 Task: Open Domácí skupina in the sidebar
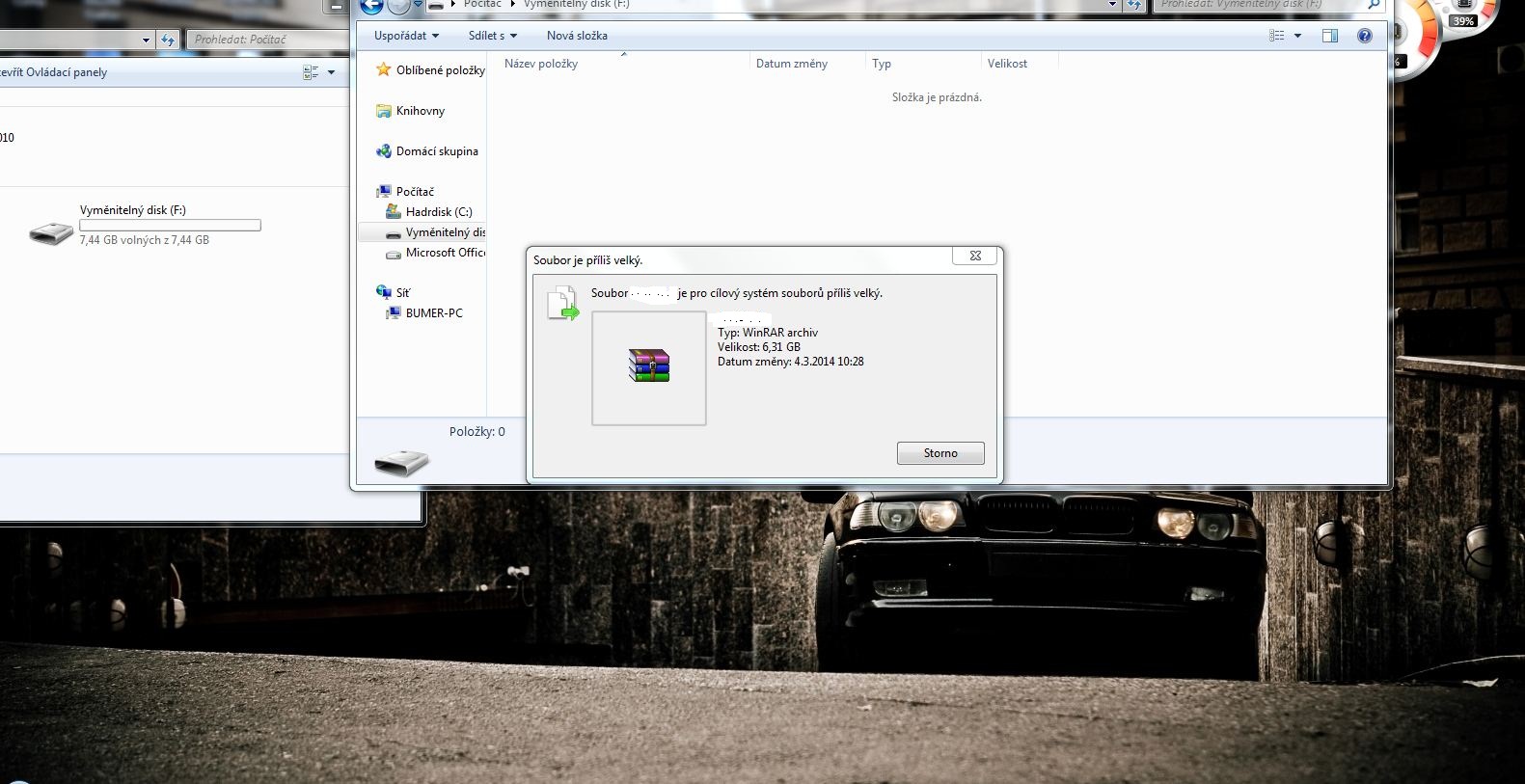coord(437,151)
